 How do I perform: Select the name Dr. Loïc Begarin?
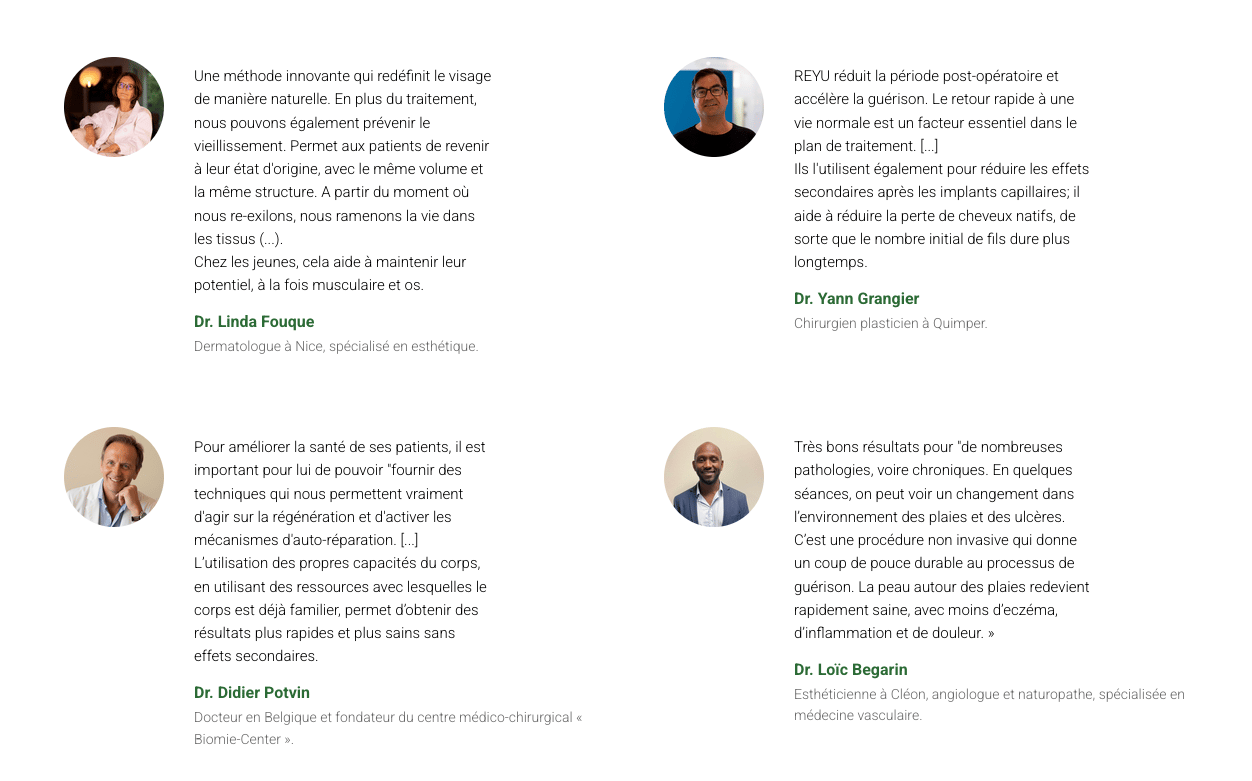851,670
